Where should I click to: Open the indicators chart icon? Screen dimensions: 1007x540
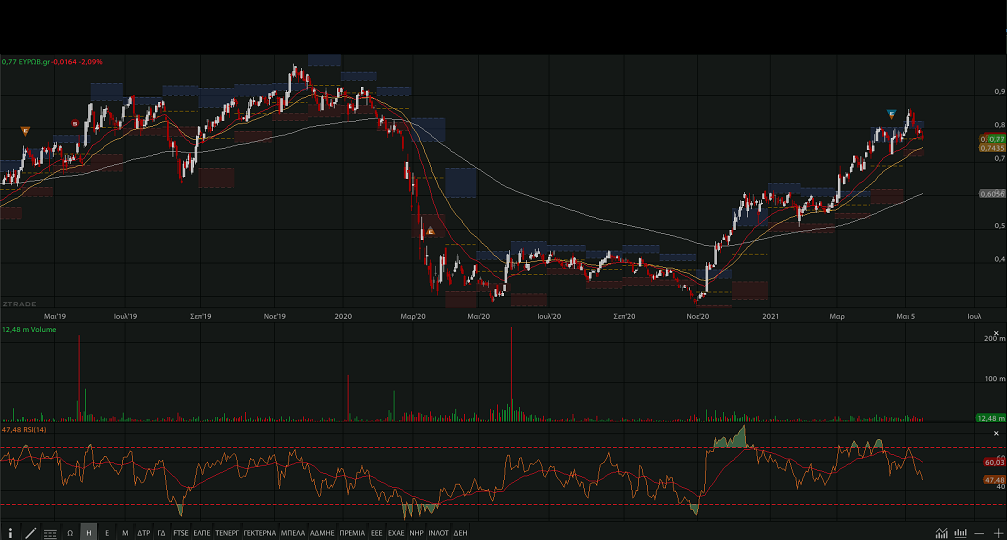tap(941, 533)
